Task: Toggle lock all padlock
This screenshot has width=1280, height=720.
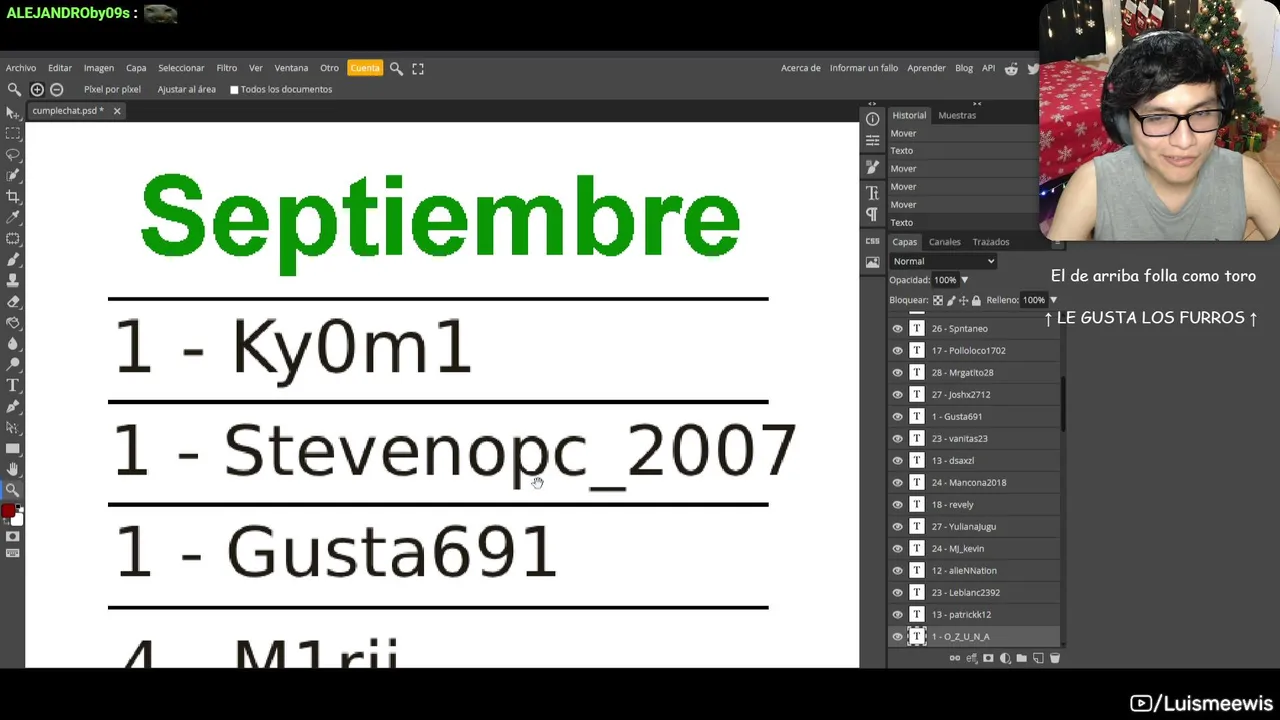Action: point(976,300)
